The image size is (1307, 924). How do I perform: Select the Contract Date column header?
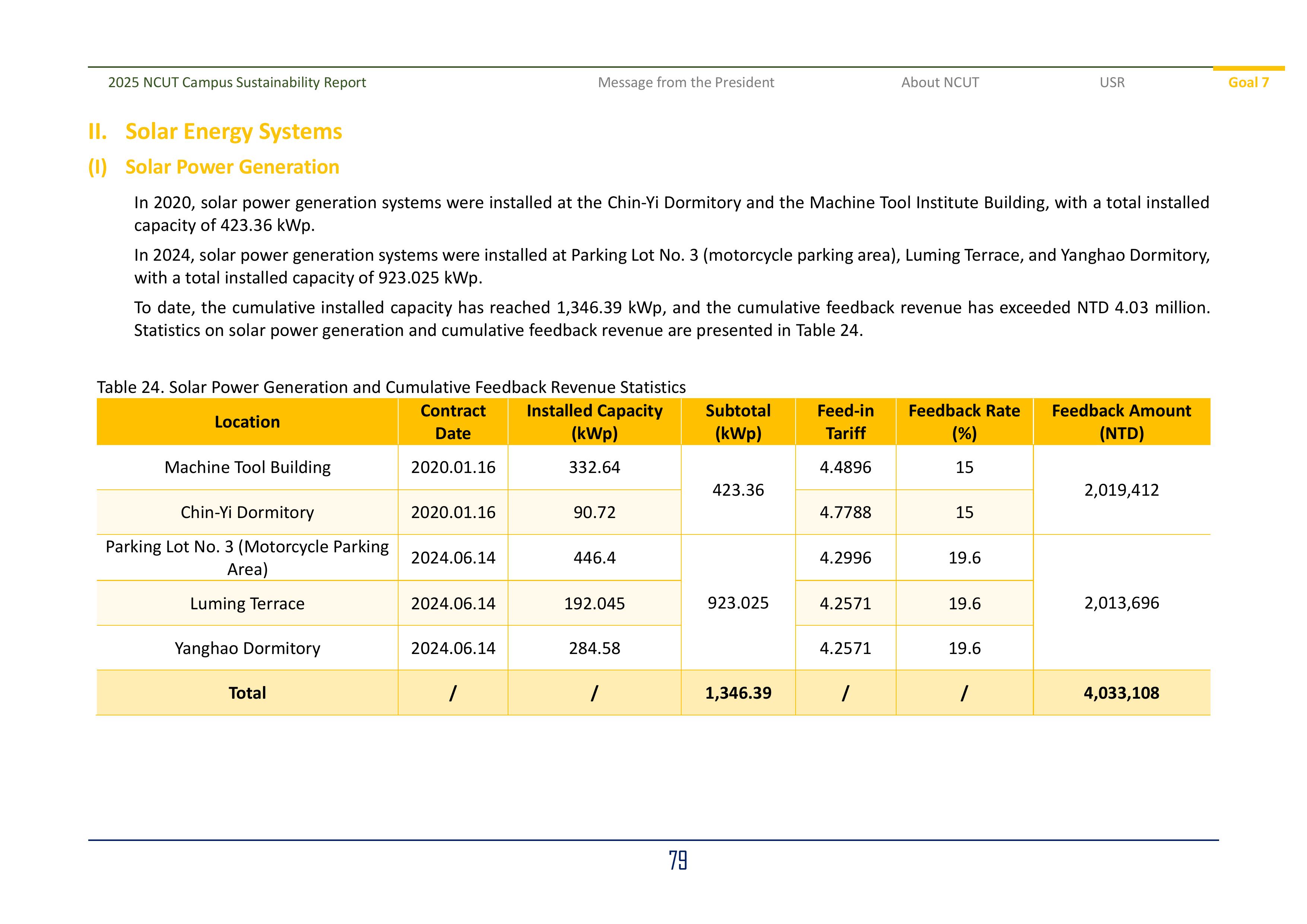[453, 422]
